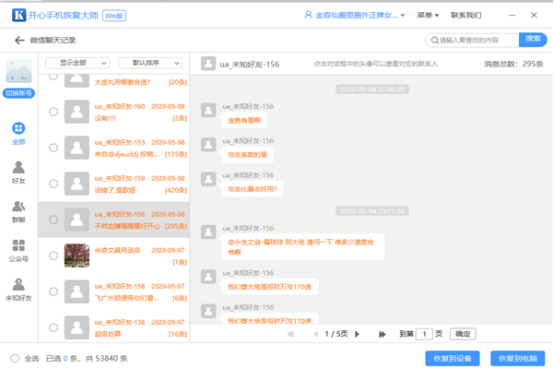This screenshot has width=554, height=369.
Task: Open the 群聊 group chat icon
Action: (x=19, y=206)
